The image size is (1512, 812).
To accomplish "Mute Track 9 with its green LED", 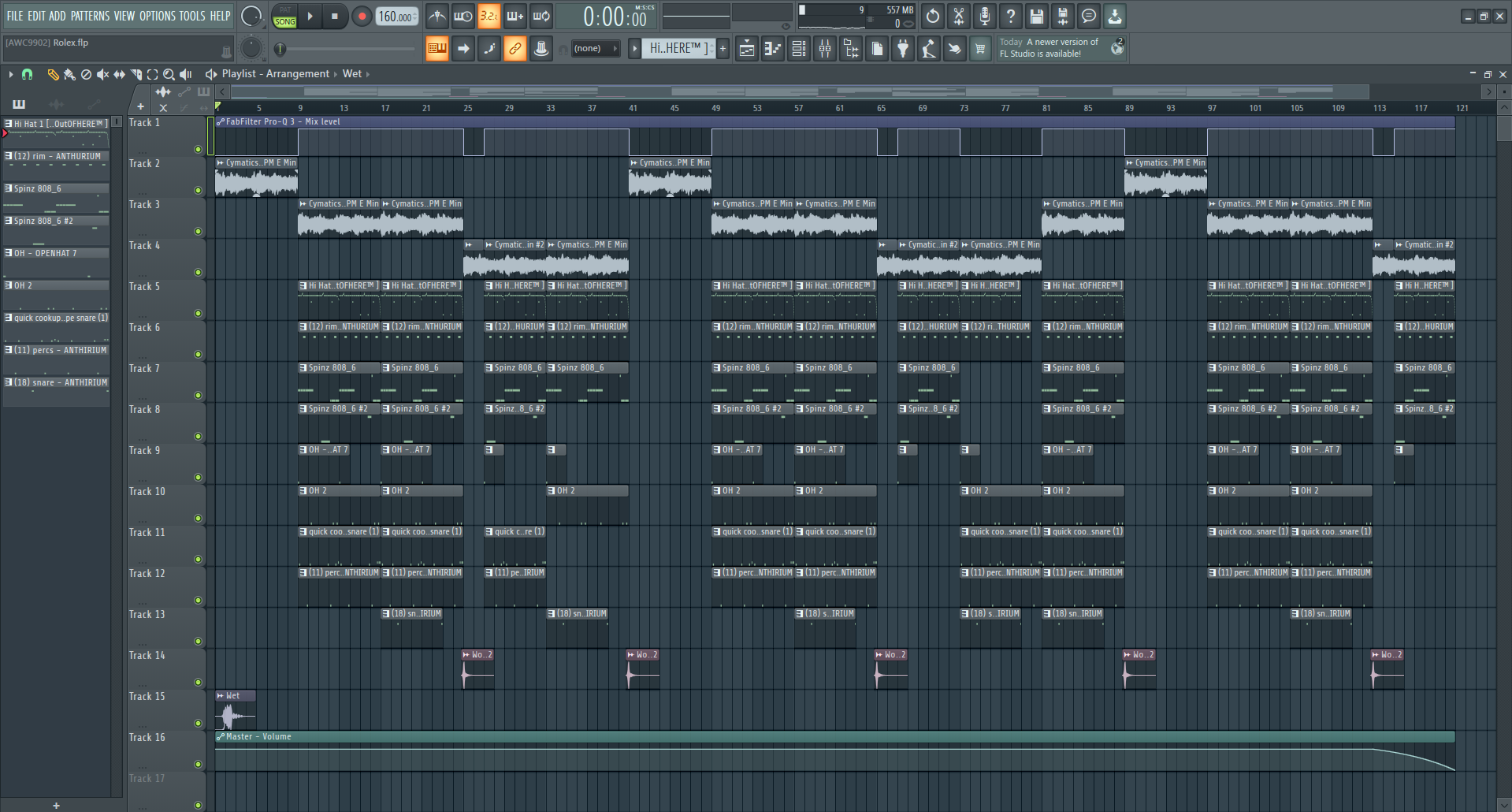I will click(x=199, y=477).
